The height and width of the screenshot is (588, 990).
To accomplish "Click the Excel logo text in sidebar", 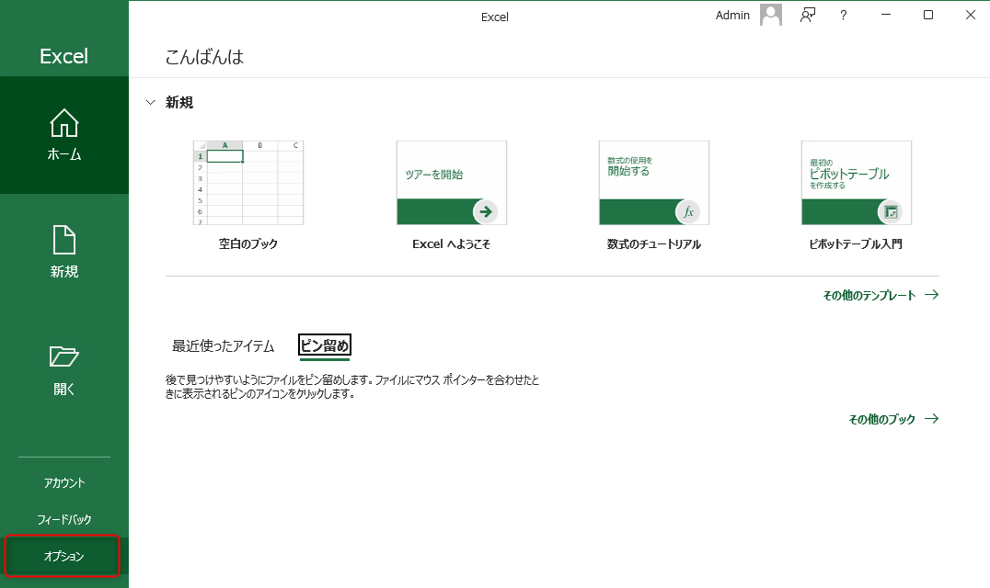I will [64, 56].
